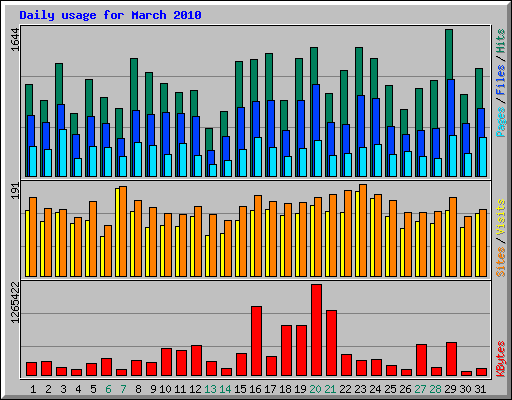Click the Visits legend label
512x400 pixels.
[x=501, y=217]
